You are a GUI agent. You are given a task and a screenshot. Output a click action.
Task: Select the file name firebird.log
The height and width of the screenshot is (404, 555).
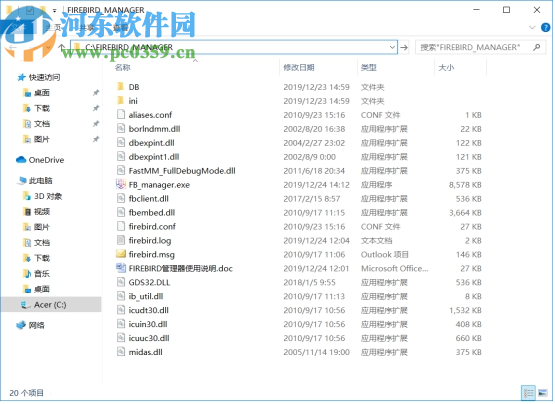pyautogui.click(x=150, y=240)
